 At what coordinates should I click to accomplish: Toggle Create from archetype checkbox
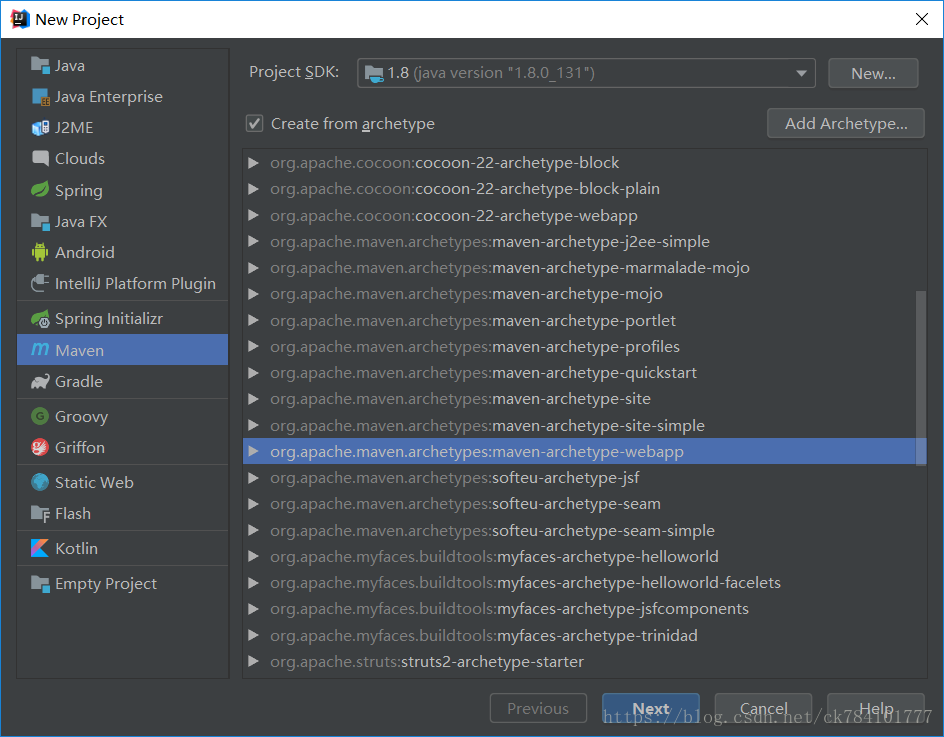[255, 123]
